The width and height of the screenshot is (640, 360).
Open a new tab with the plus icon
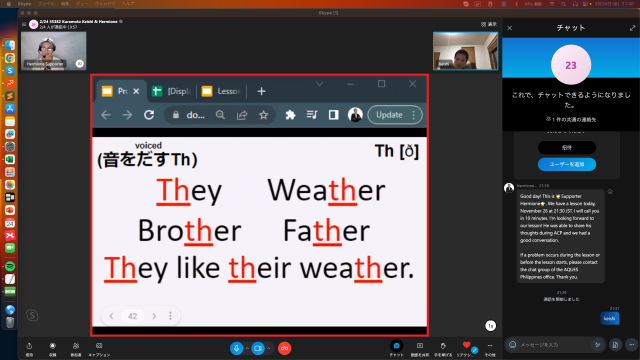pyautogui.click(x=262, y=91)
